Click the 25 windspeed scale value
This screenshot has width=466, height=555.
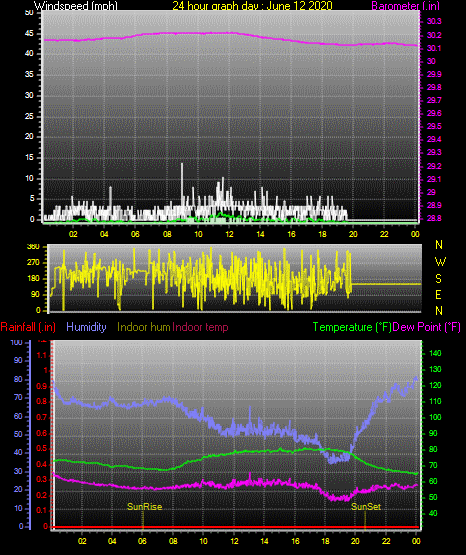click(29, 116)
